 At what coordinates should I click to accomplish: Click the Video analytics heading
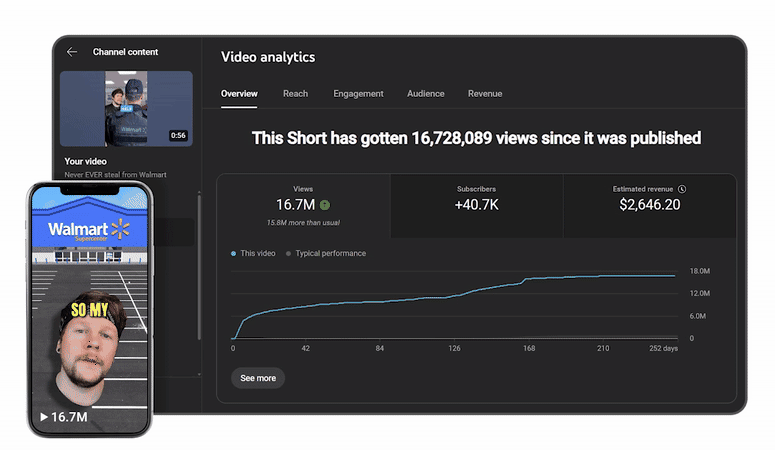point(268,57)
